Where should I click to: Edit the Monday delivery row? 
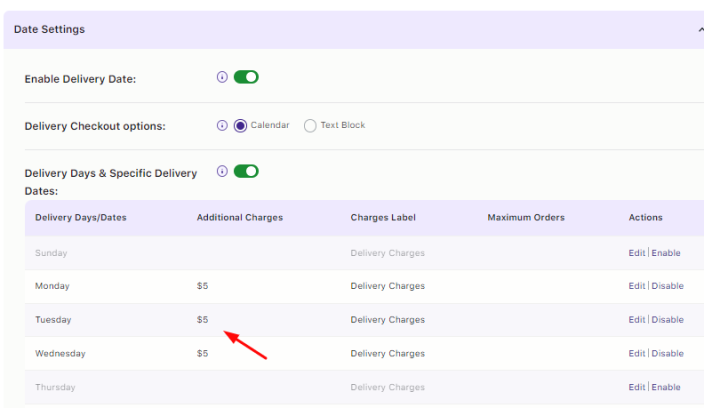coord(637,286)
